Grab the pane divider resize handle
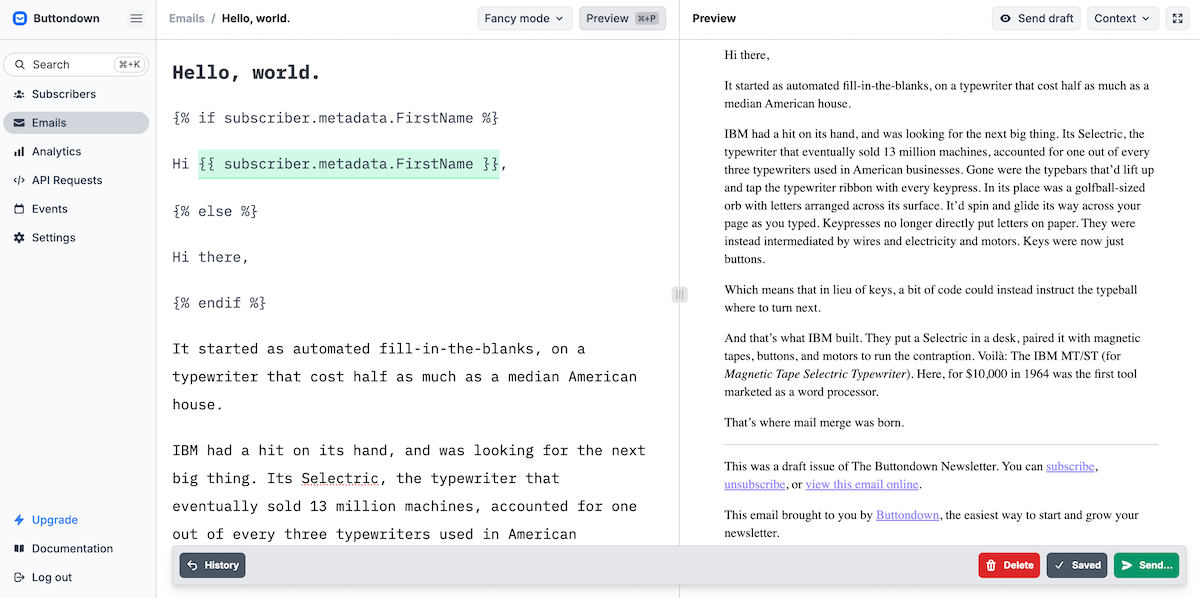Image resolution: width=1200 pixels, height=598 pixels. pyautogui.click(x=679, y=294)
